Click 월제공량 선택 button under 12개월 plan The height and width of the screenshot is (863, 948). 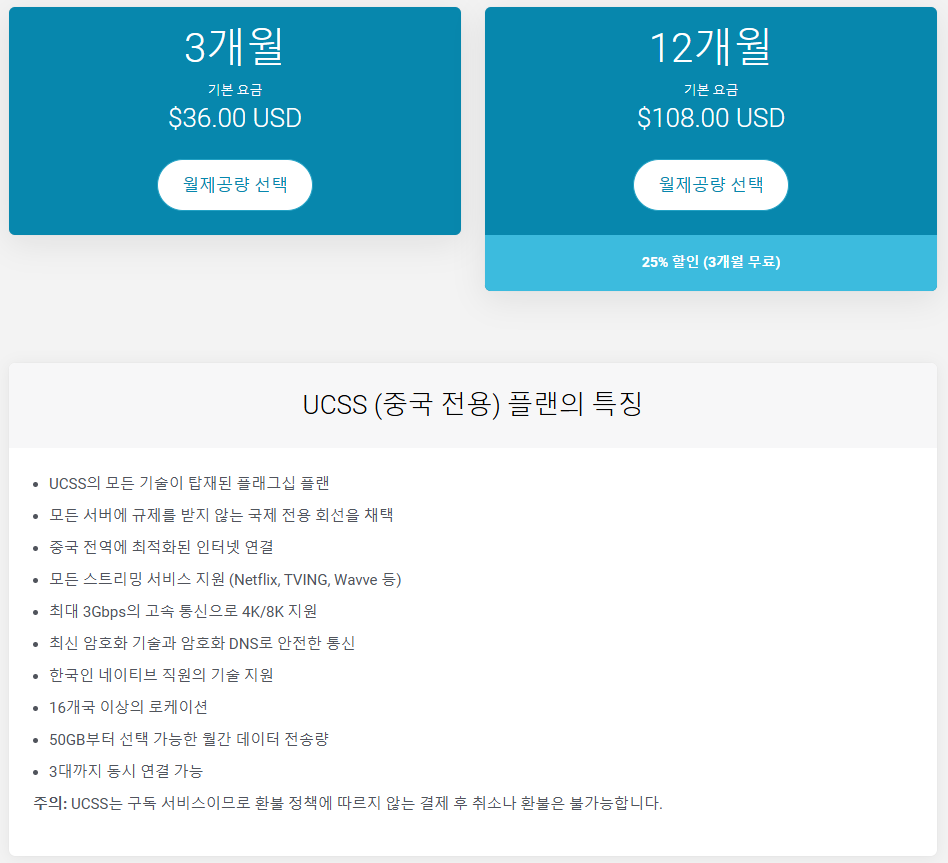[710, 185]
